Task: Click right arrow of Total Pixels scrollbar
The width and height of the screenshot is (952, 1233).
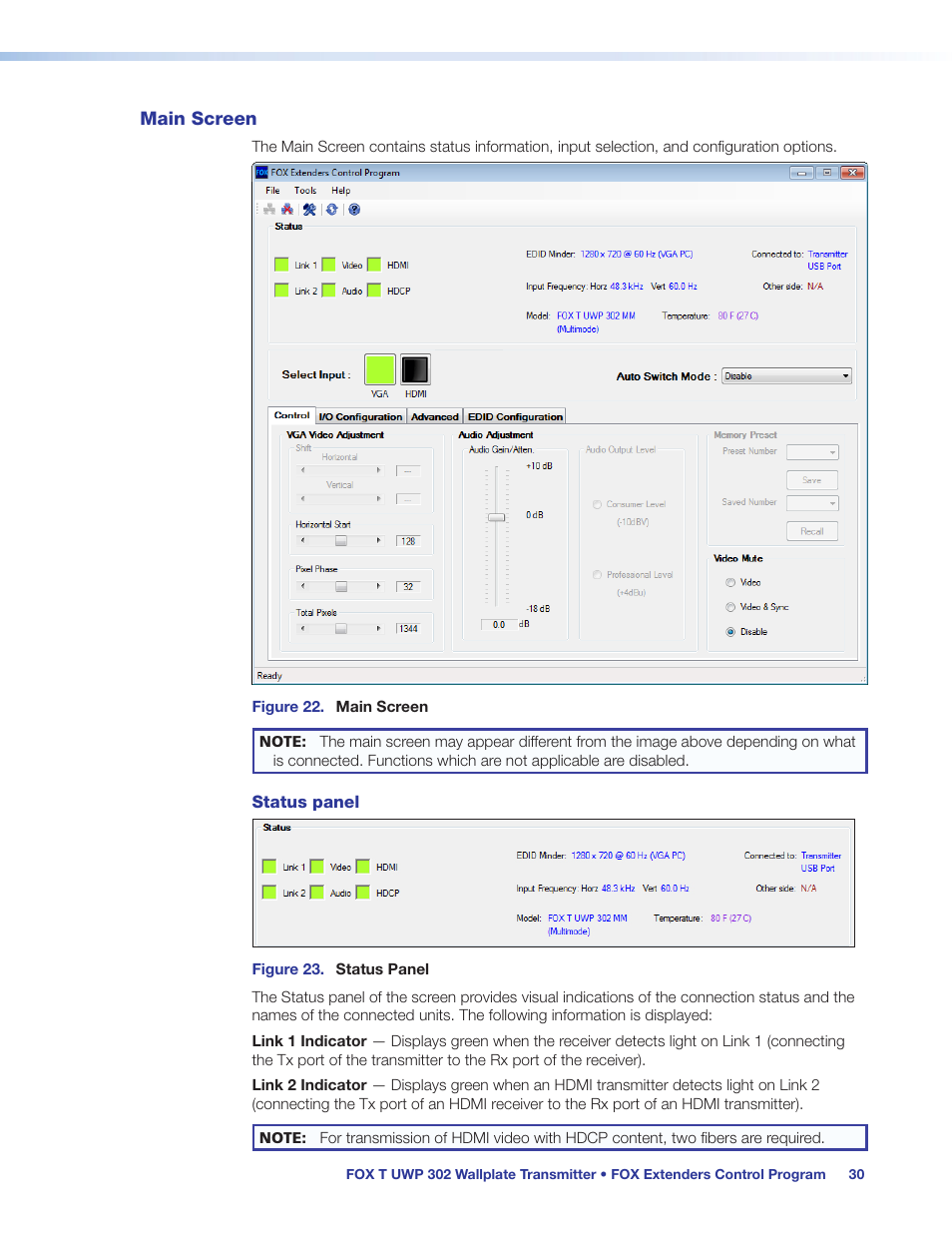Action: click(378, 628)
